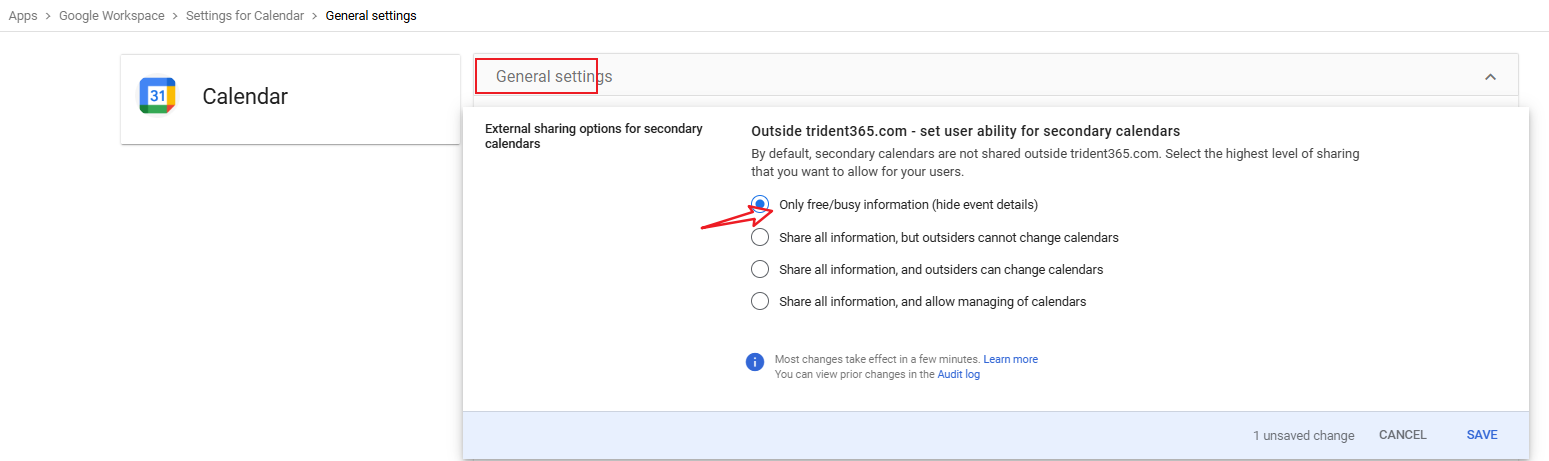
Task: Open the Learn more link
Action: [x=1010, y=359]
